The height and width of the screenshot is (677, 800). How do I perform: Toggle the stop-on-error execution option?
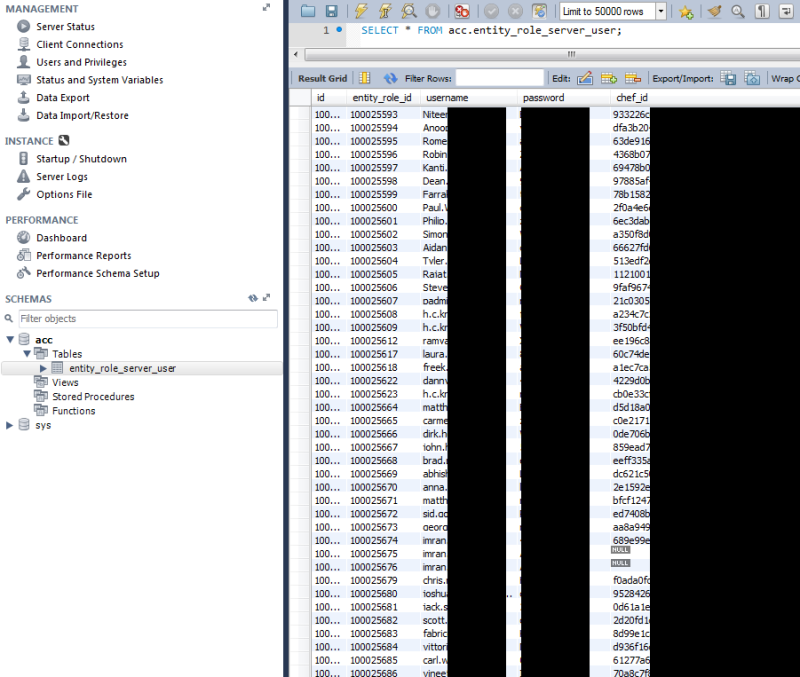[462, 11]
